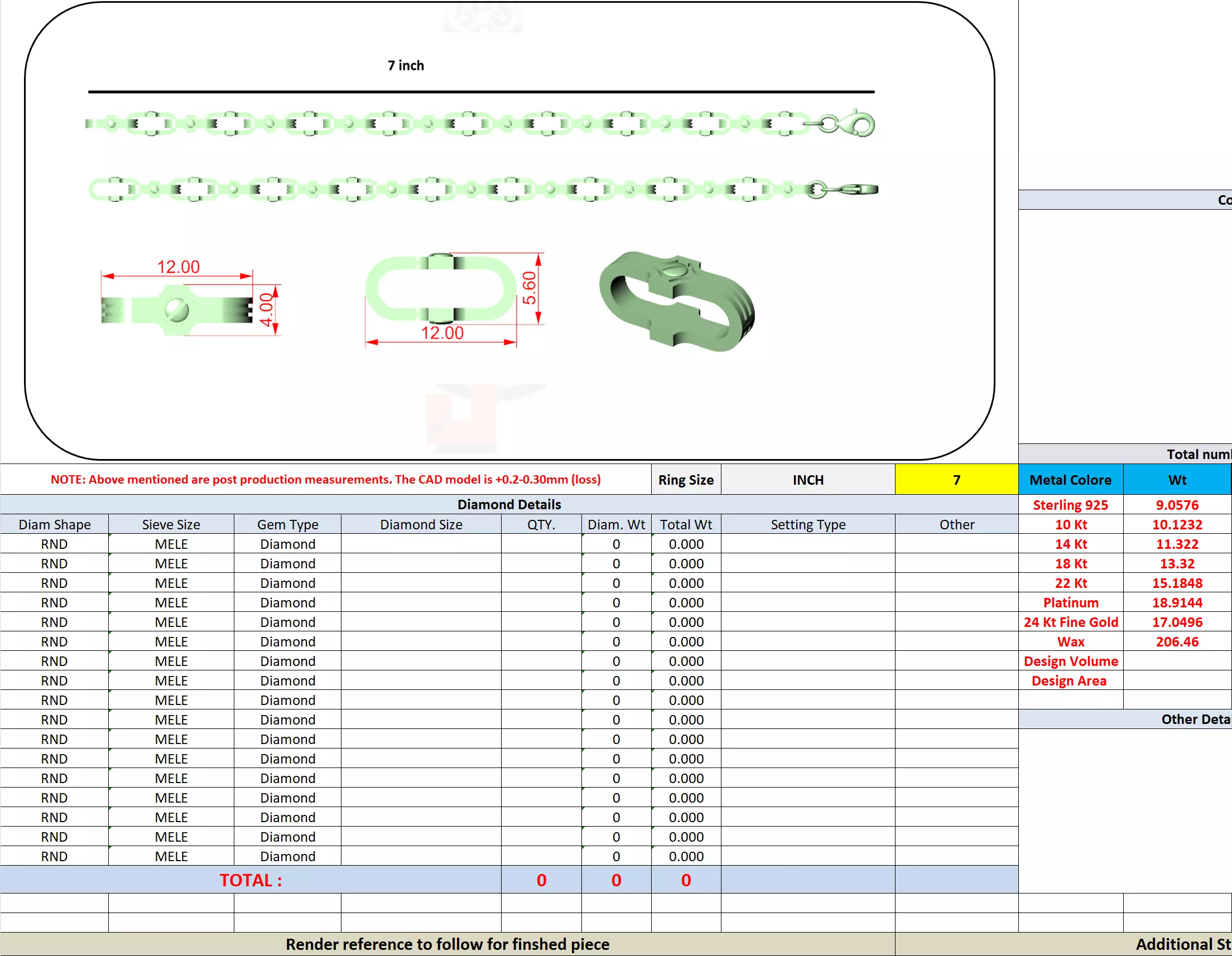Click the Sieve Size column header

171,524
